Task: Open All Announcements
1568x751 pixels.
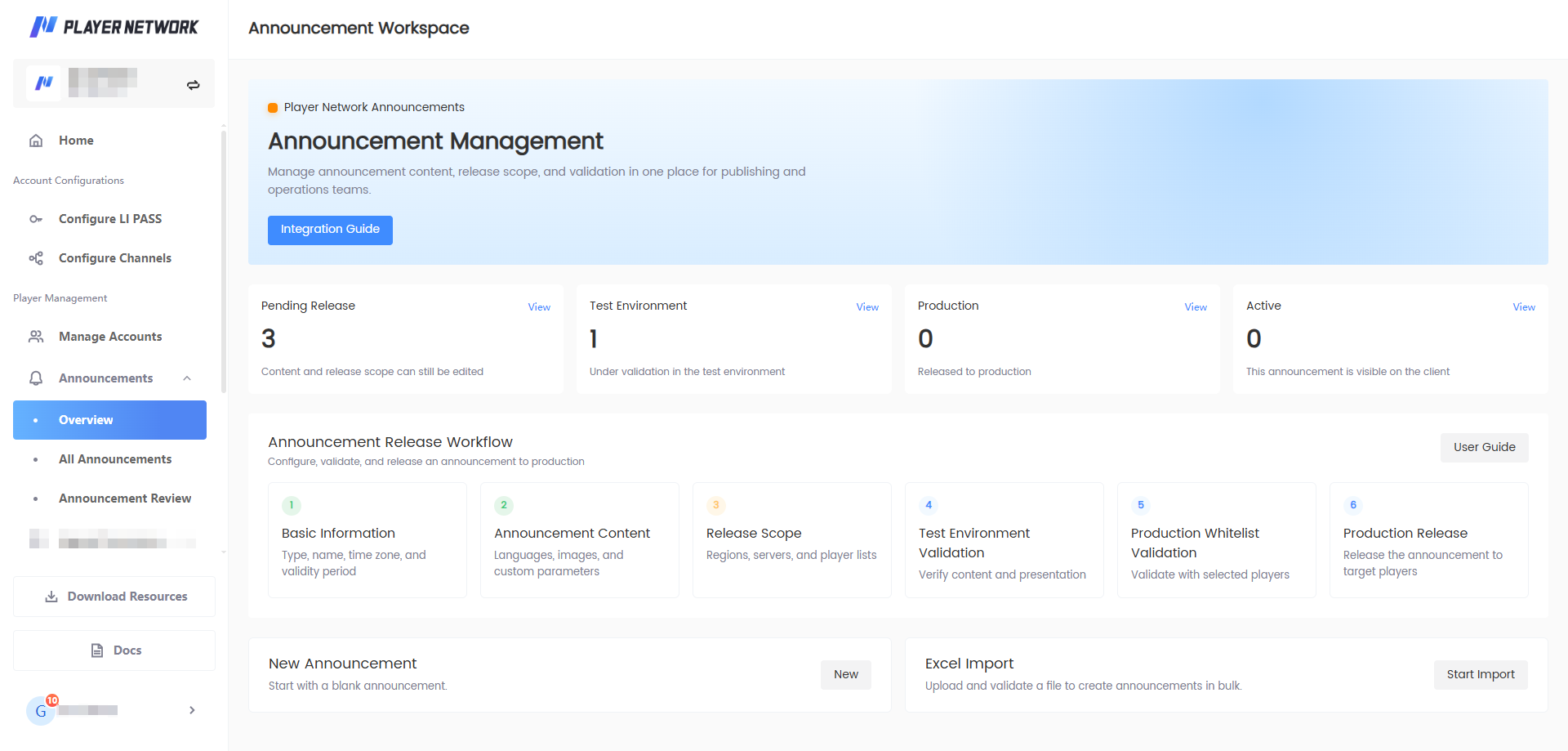Action: 109,459
